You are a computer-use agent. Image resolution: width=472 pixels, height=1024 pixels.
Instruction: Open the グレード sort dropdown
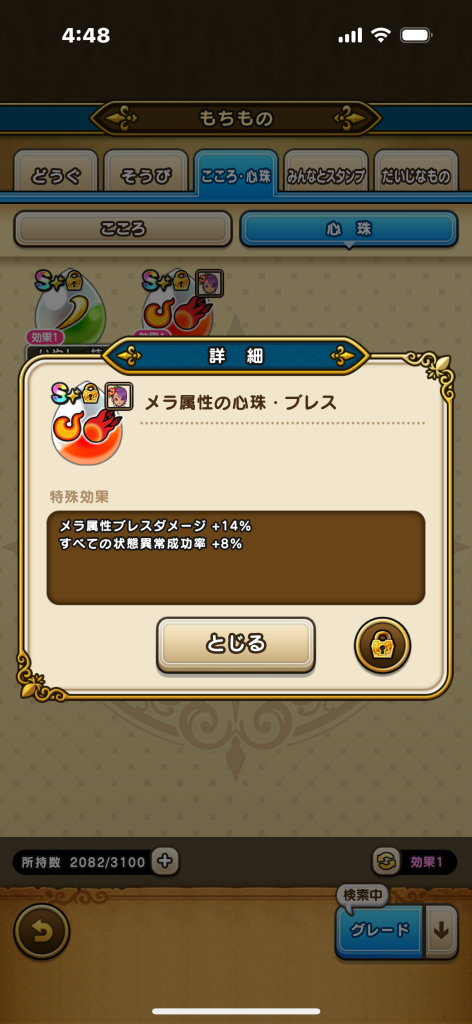point(380,931)
